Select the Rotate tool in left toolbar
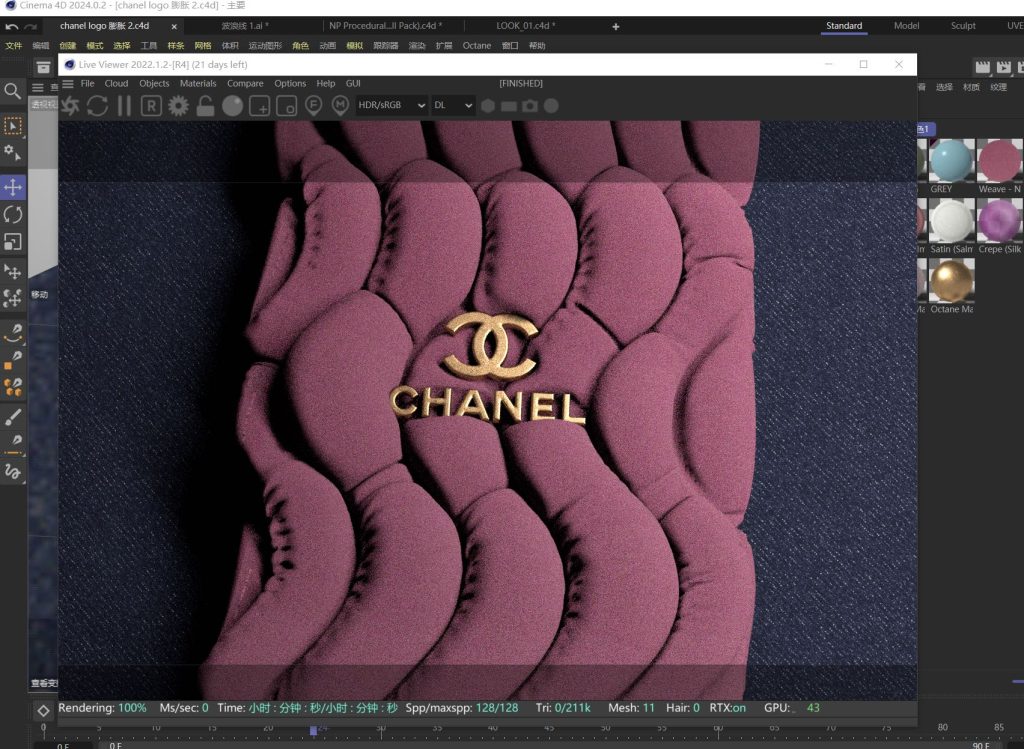Screen dimensions: 1024x749 (13, 215)
